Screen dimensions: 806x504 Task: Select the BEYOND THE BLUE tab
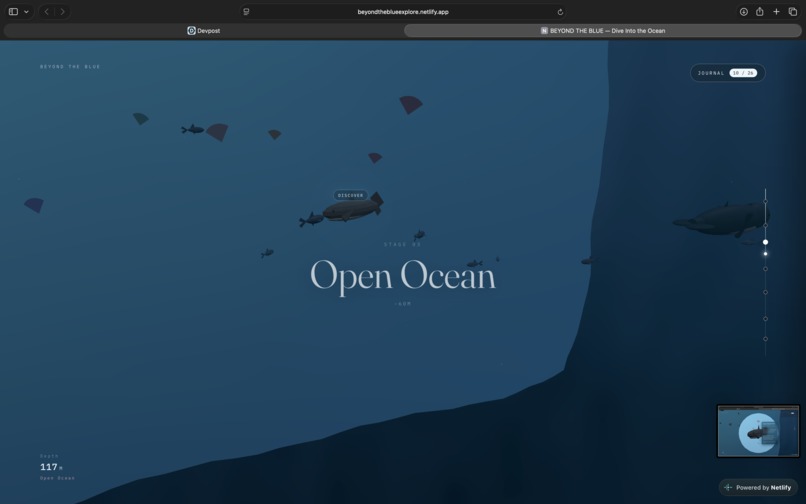coord(602,31)
